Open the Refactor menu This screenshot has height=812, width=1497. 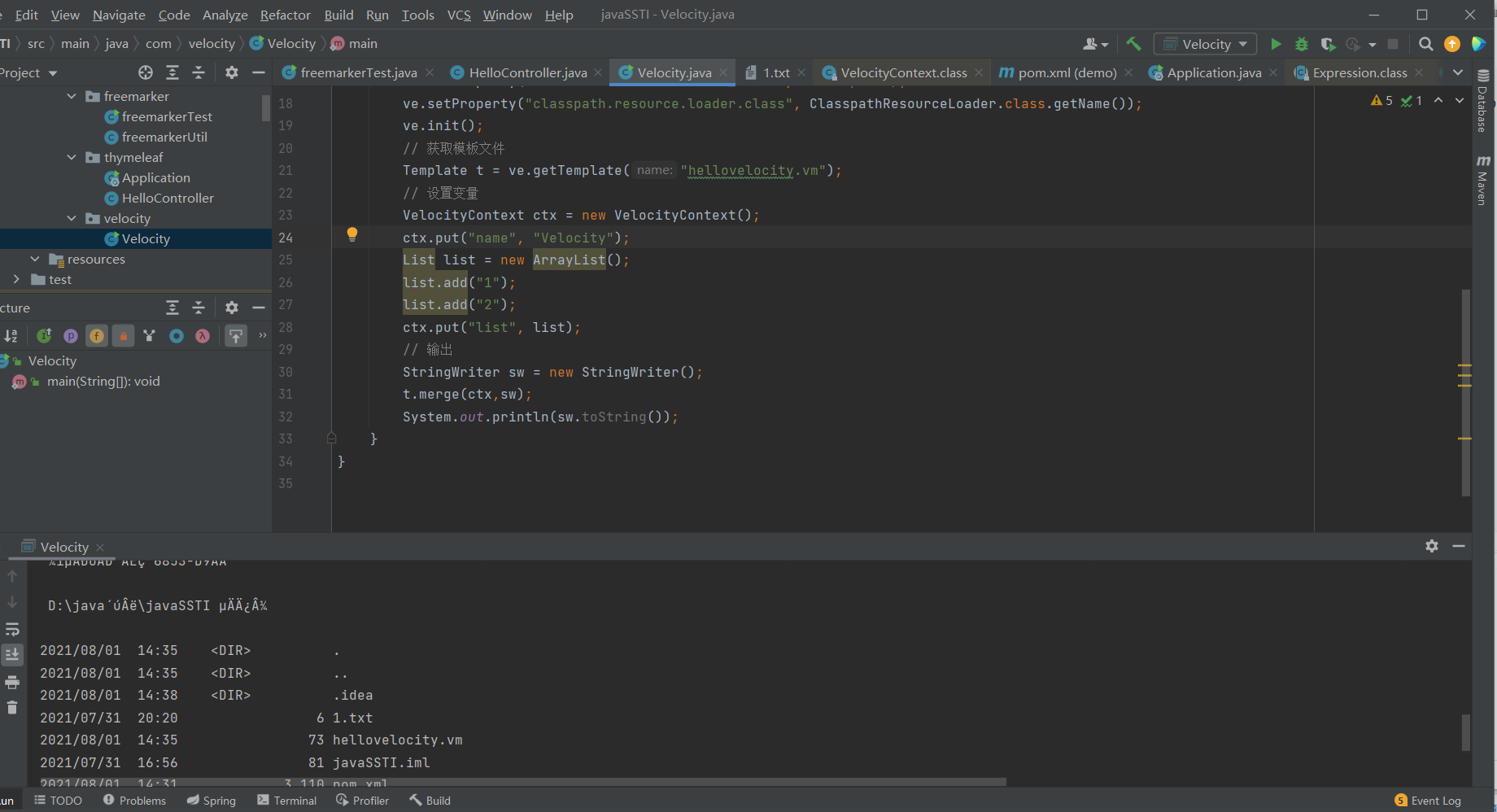pyautogui.click(x=285, y=15)
